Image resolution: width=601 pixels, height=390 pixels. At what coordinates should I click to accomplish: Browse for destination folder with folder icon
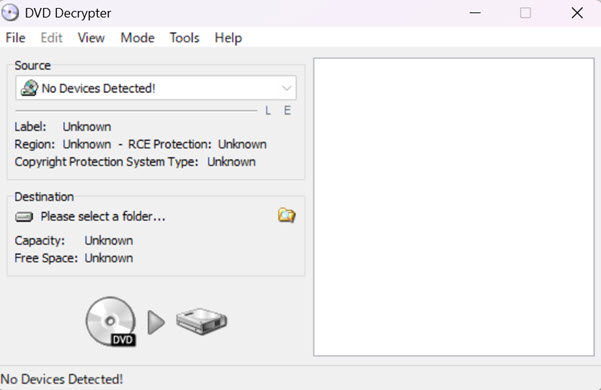click(x=286, y=215)
